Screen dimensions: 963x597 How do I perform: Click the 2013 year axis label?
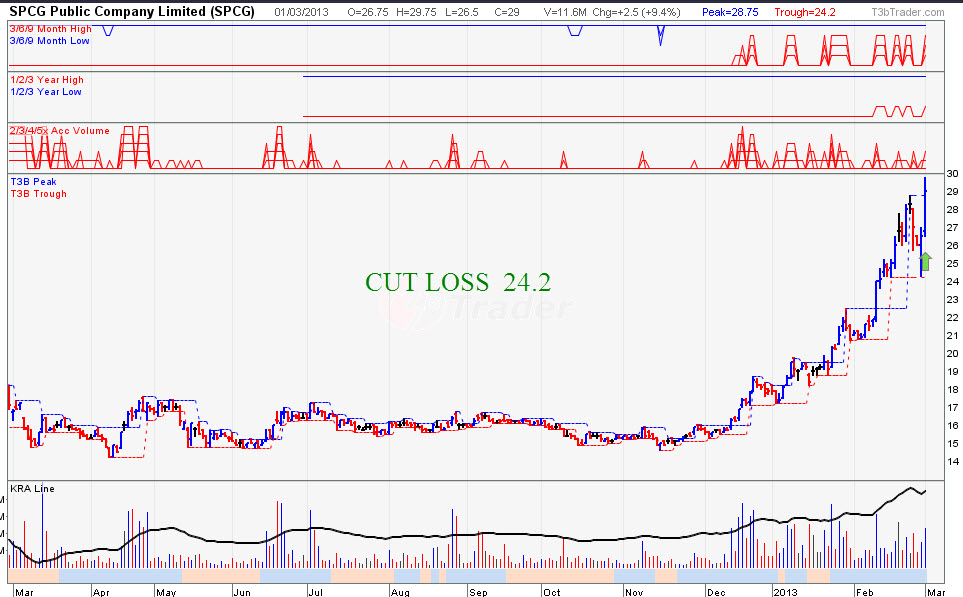click(x=785, y=592)
